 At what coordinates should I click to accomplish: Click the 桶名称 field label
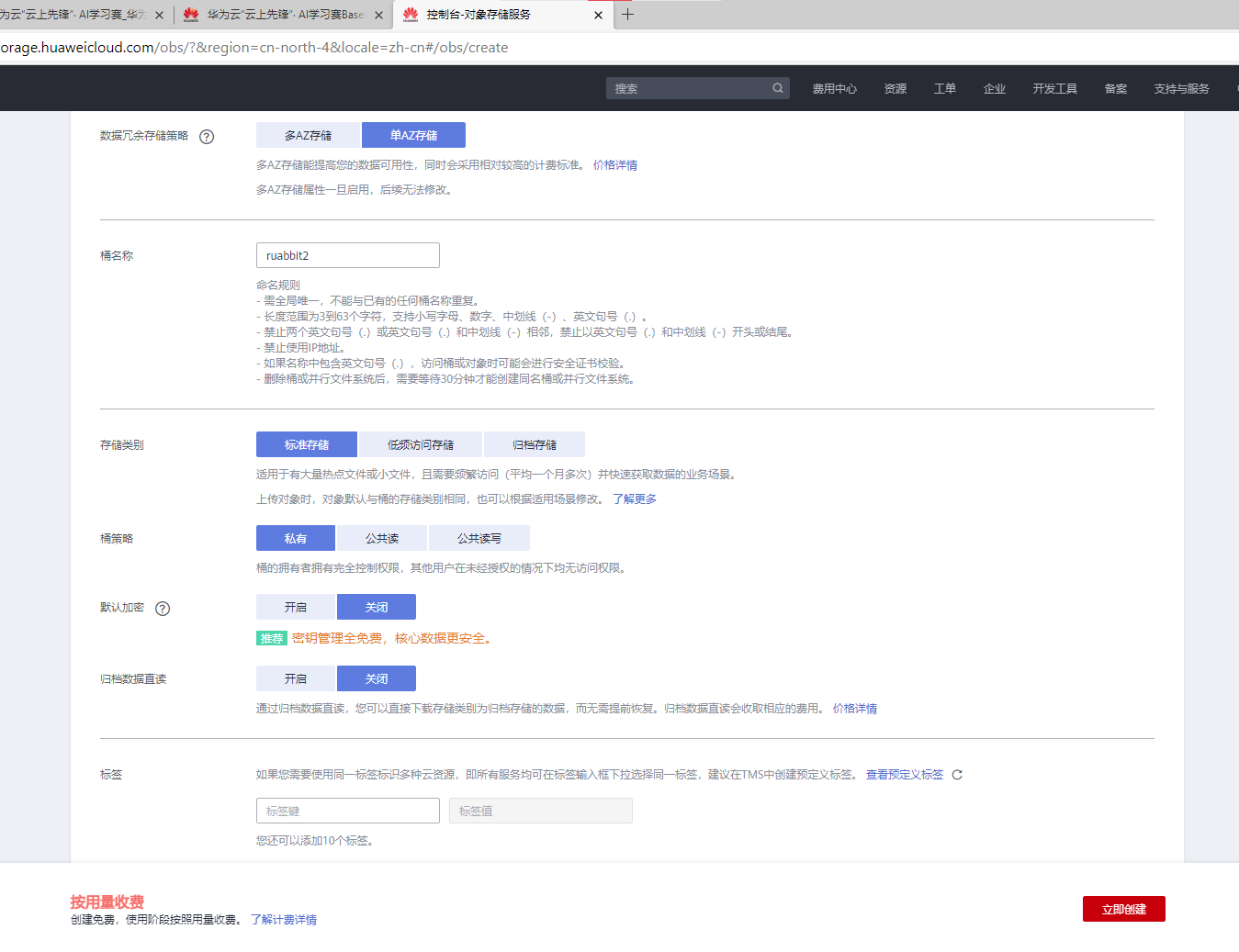click(x=117, y=256)
